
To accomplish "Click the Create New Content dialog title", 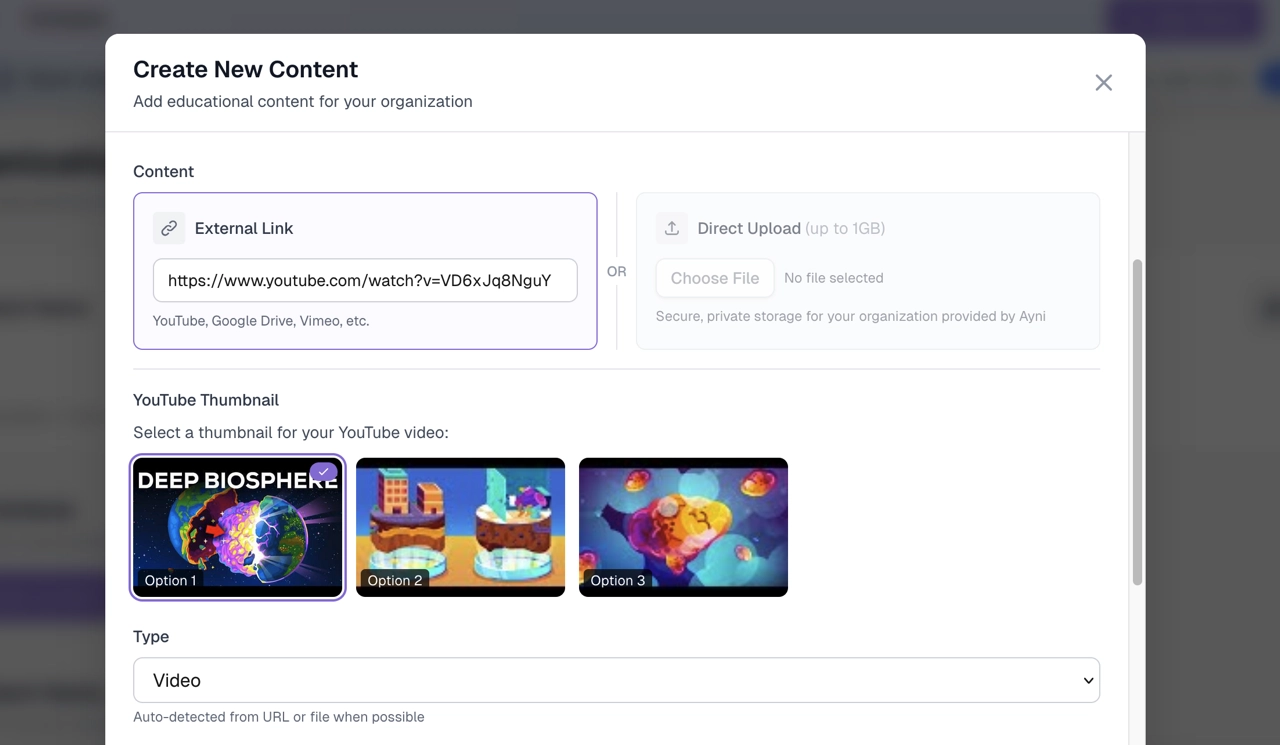I will (245, 69).
